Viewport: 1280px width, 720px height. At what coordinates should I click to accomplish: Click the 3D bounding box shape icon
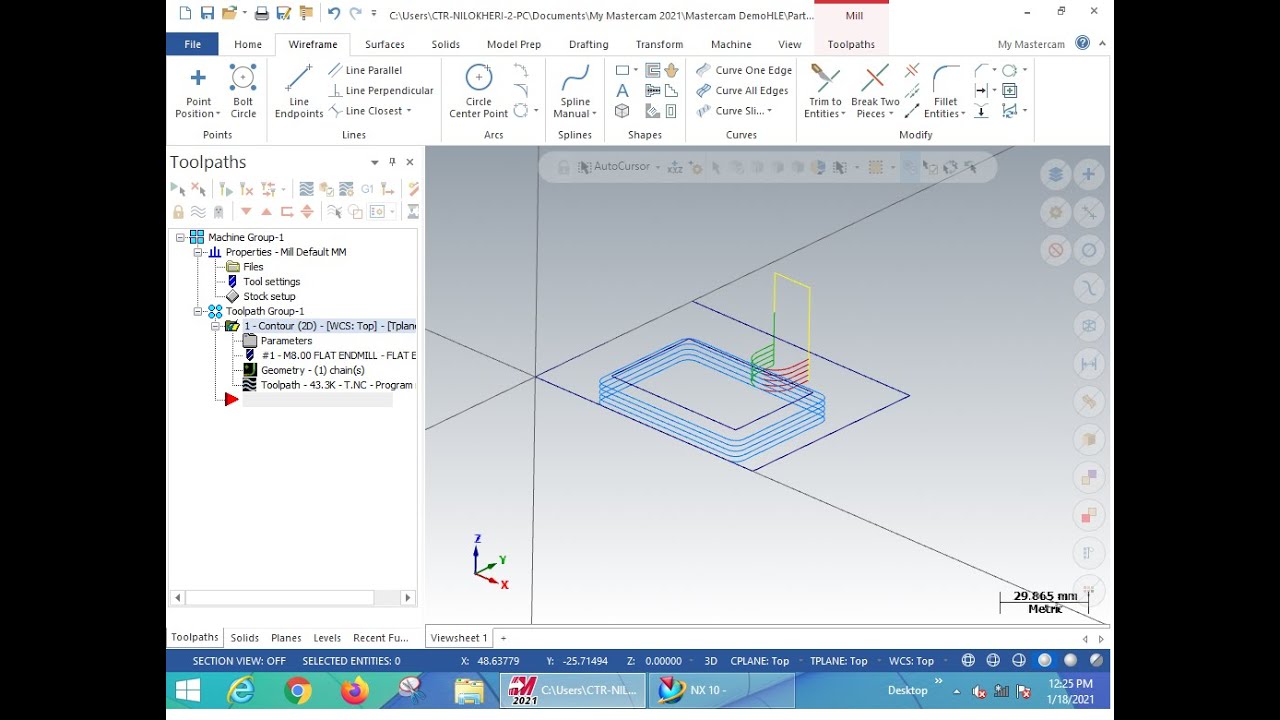(x=622, y=111)
